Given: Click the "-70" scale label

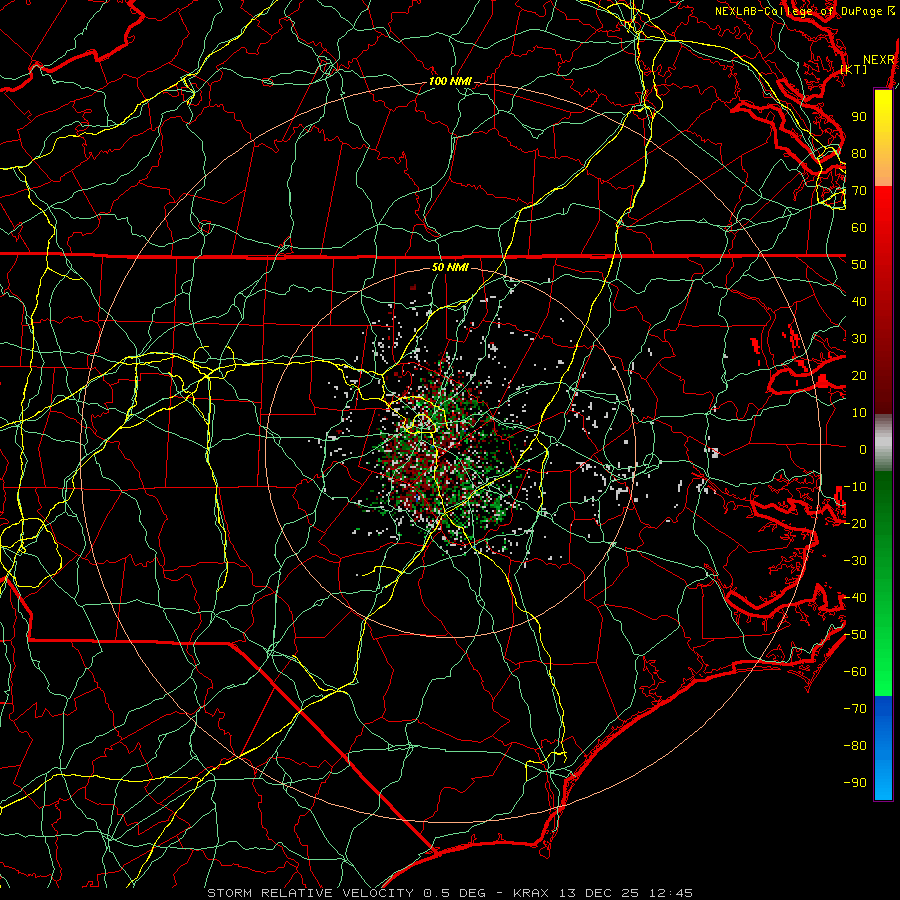Looking at the screenshot, I should 855,709.
